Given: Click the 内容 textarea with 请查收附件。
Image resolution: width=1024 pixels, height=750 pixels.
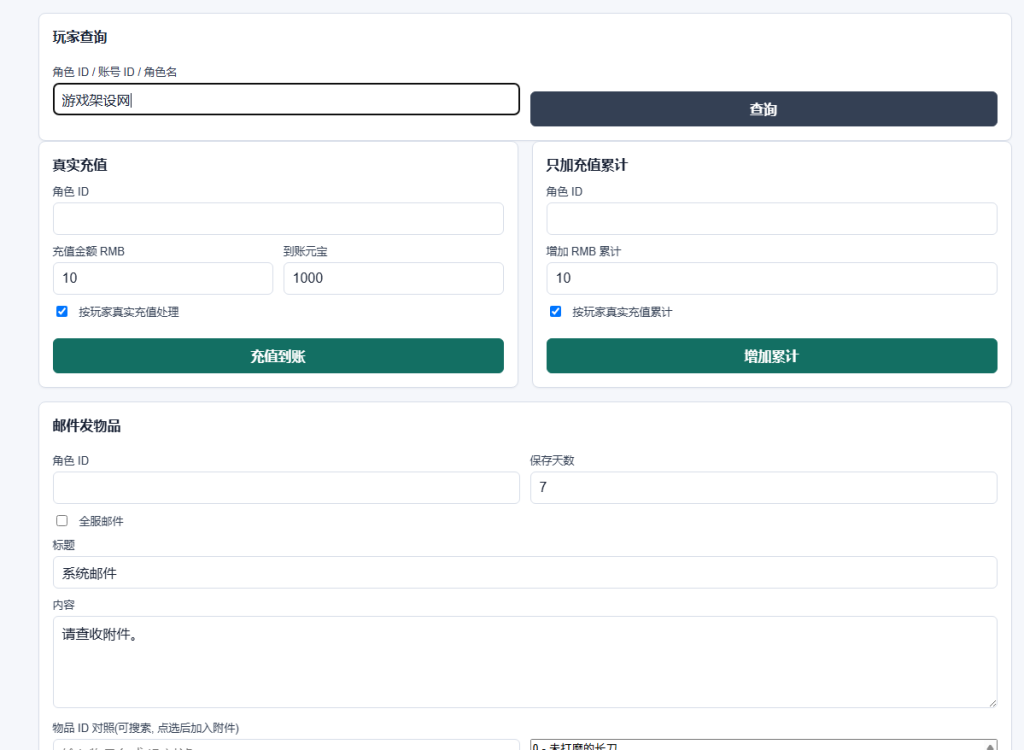Looking at the screenshot, I should (x=525, y=662).
